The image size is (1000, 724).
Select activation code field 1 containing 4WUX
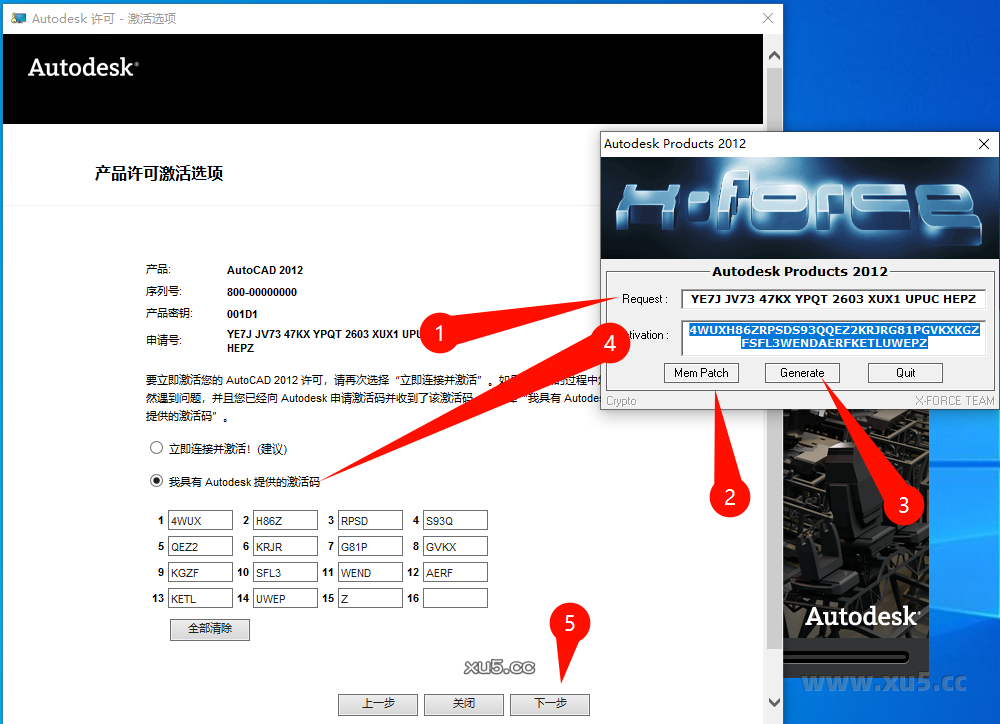click(200, 520)
